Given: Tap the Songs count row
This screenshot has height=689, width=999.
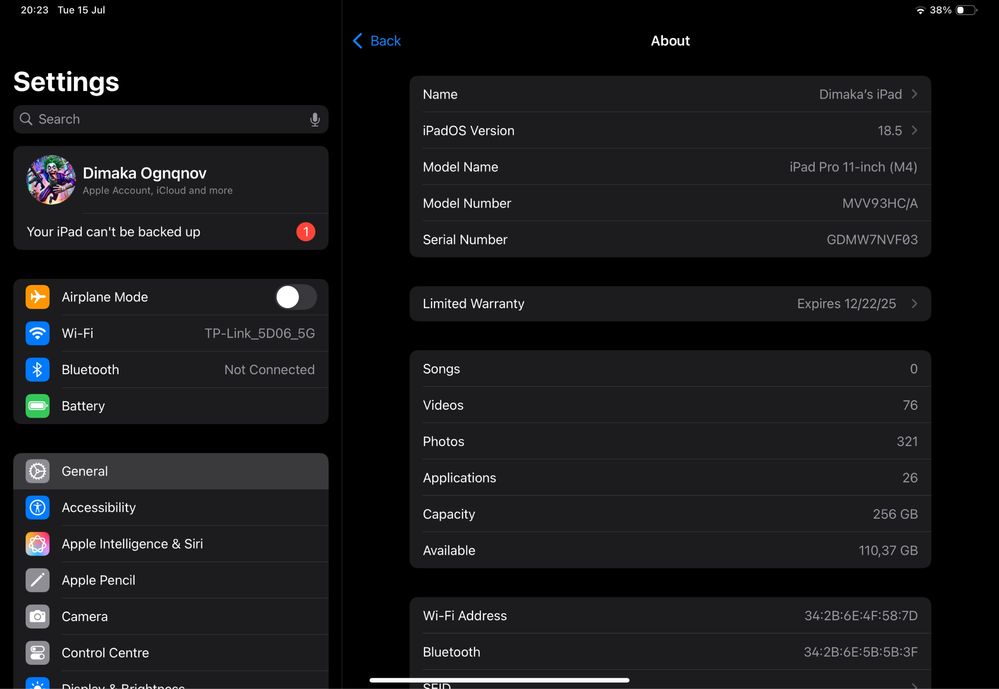Looking at the screenshot, I should point(670,369).
